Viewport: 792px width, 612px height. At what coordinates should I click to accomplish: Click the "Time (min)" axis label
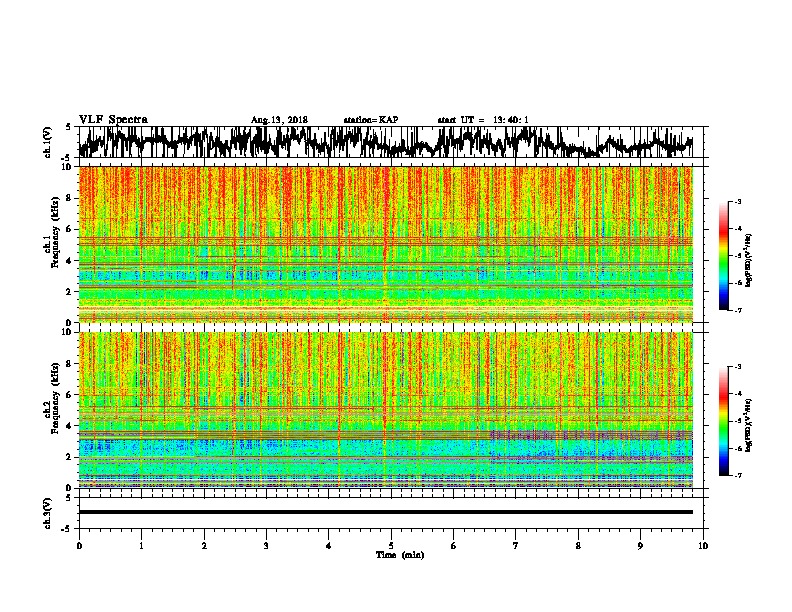point(400,555)
